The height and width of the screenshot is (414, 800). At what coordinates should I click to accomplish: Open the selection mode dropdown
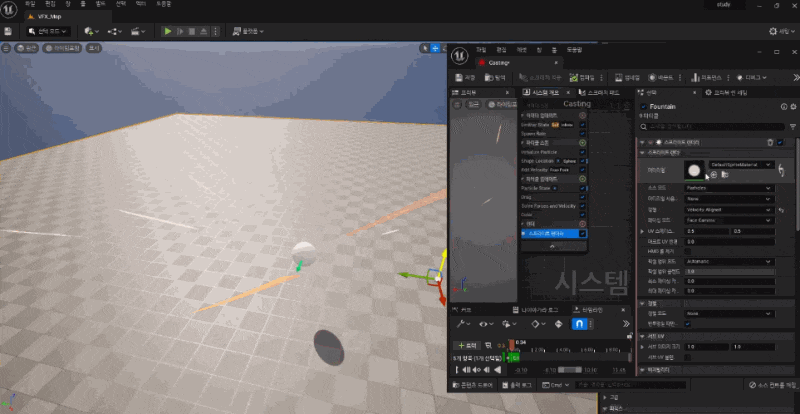48,32
